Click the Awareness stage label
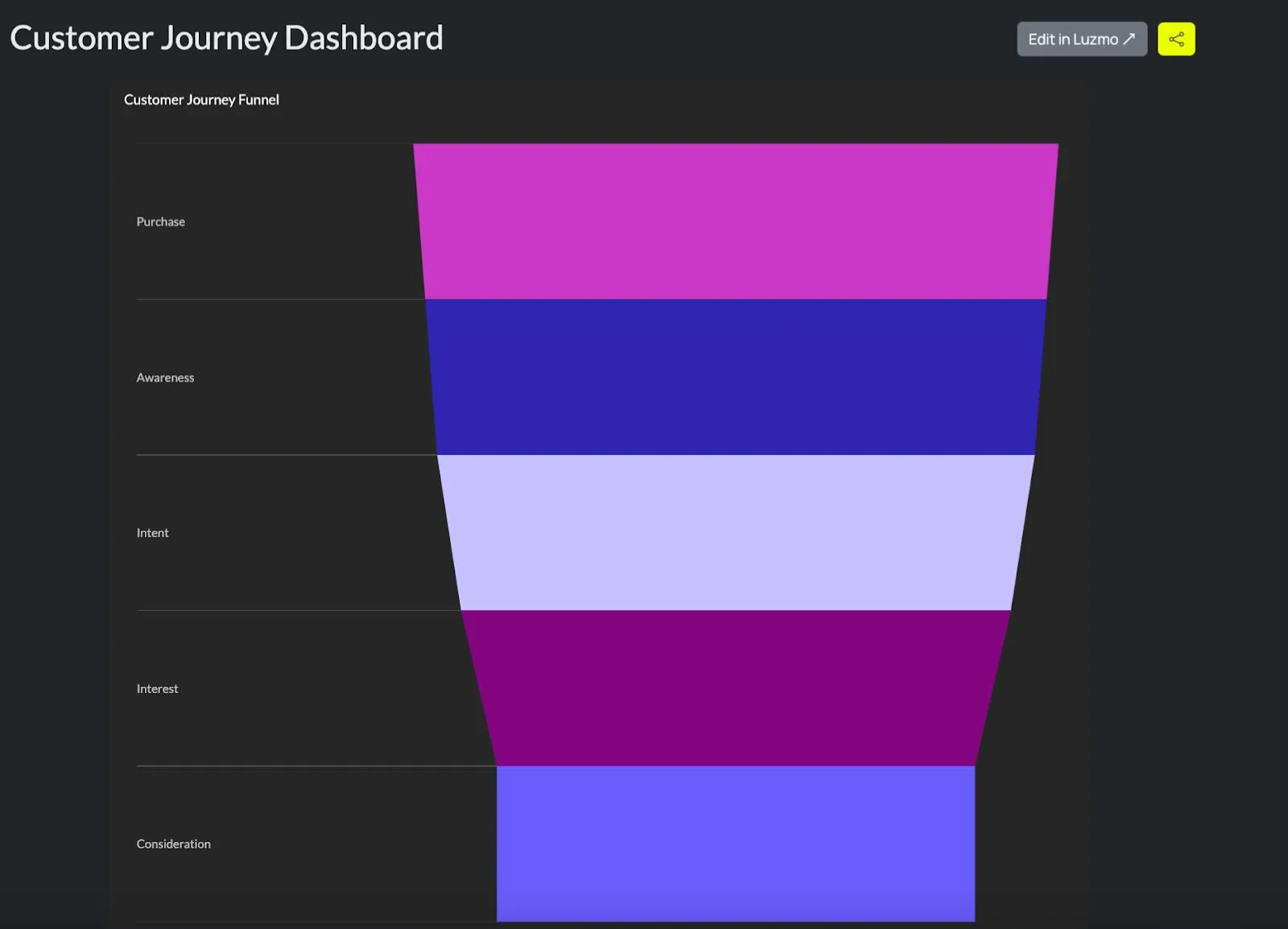Screen dimensions: 1288x929 click(165, 378)
